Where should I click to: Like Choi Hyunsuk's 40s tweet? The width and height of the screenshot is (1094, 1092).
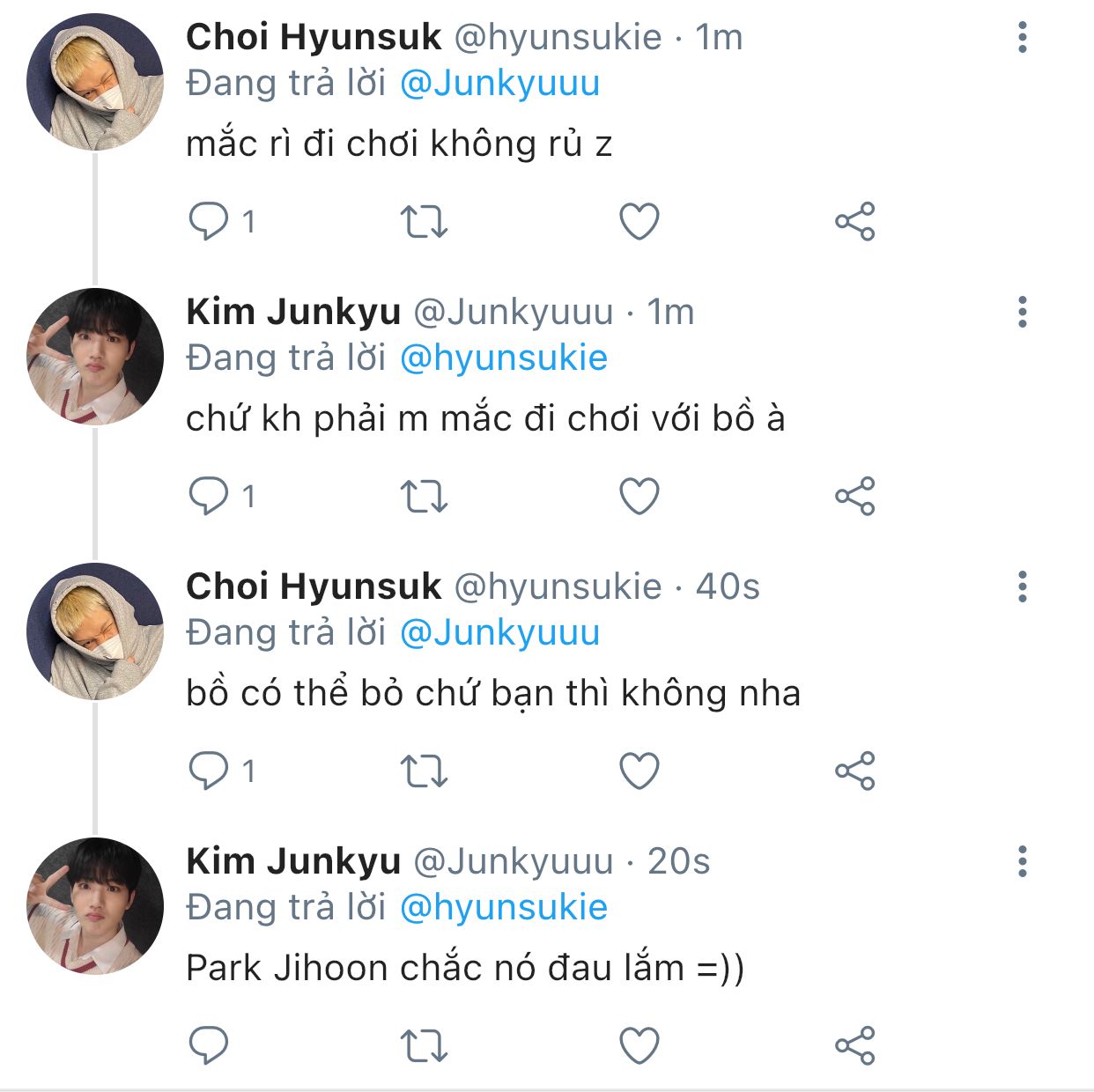pyautogui.click(x=639, y=771)
